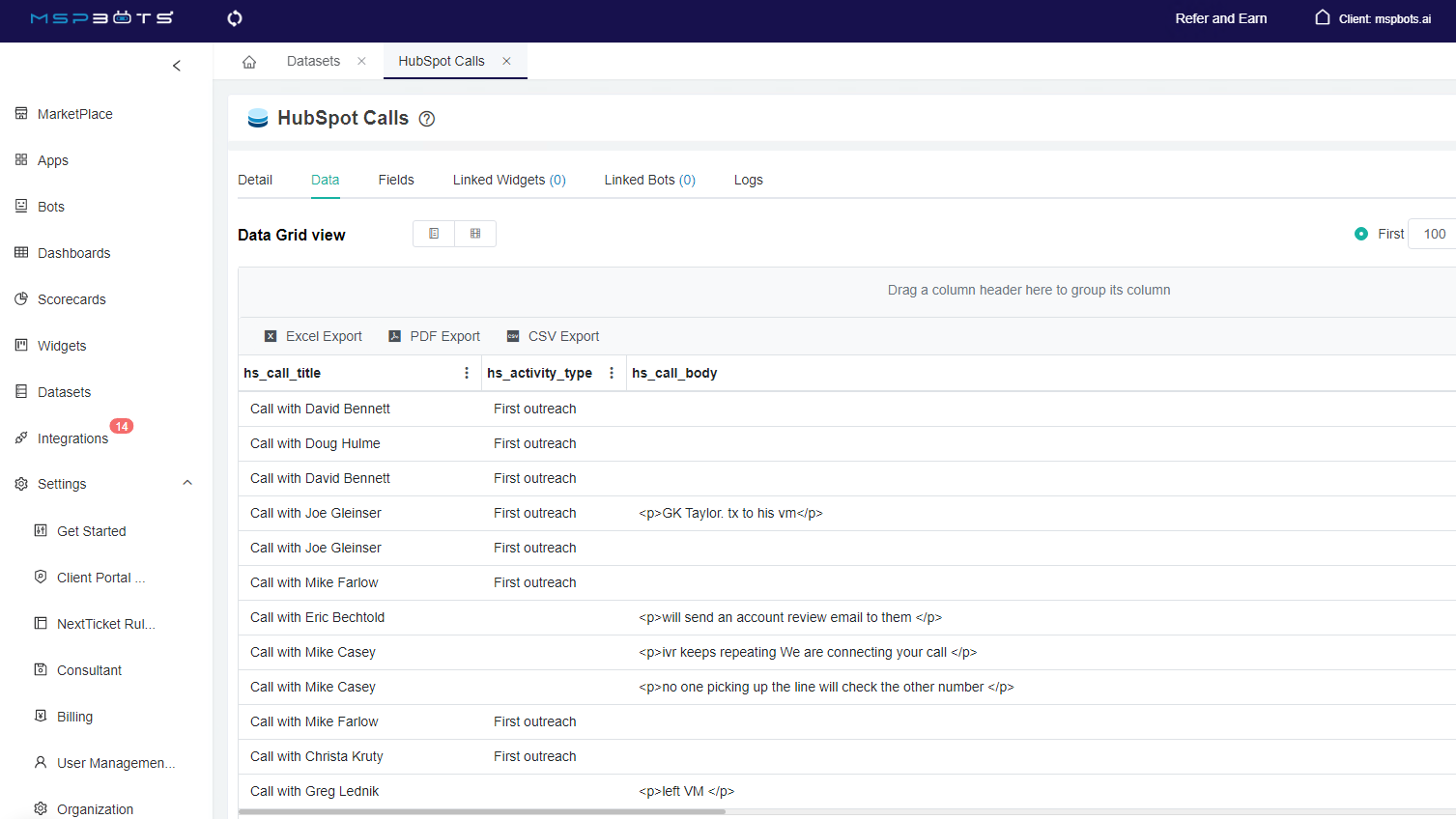Open the Linked Widgets tab
Image resolution: width=1456 pixels, height=819 pixels.
coord(509,180)
